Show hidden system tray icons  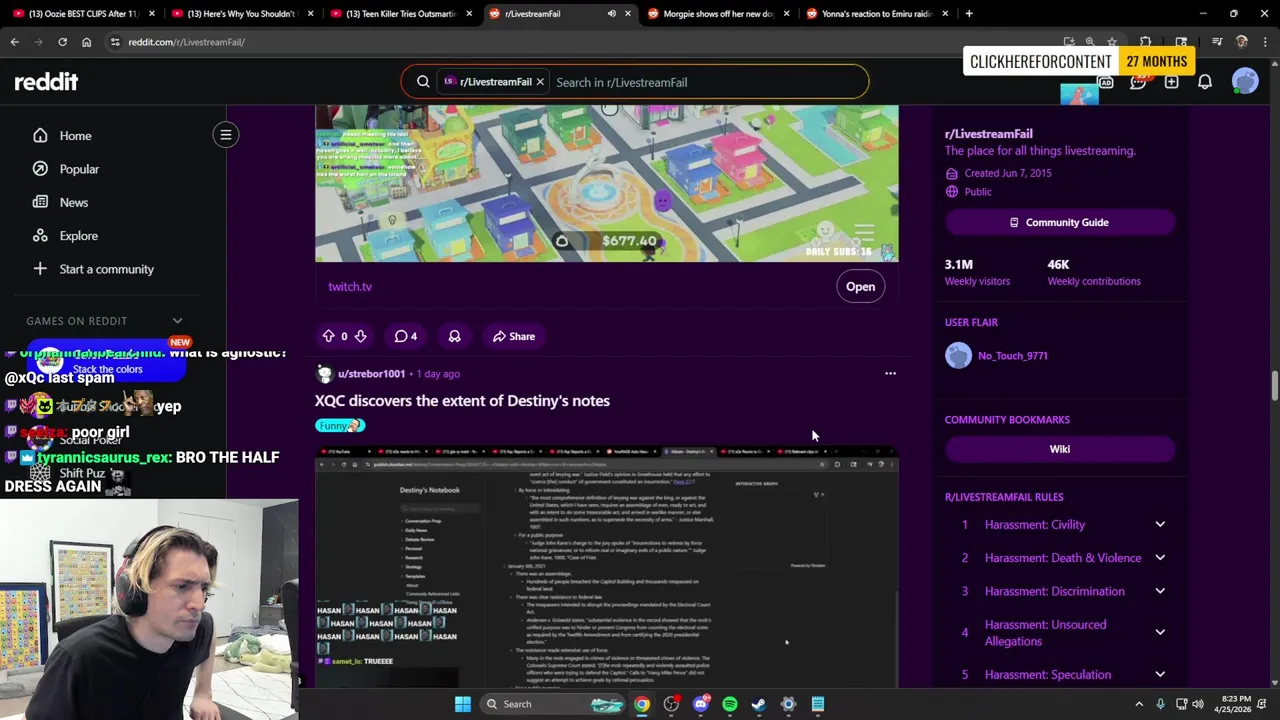coord(1139,704)
